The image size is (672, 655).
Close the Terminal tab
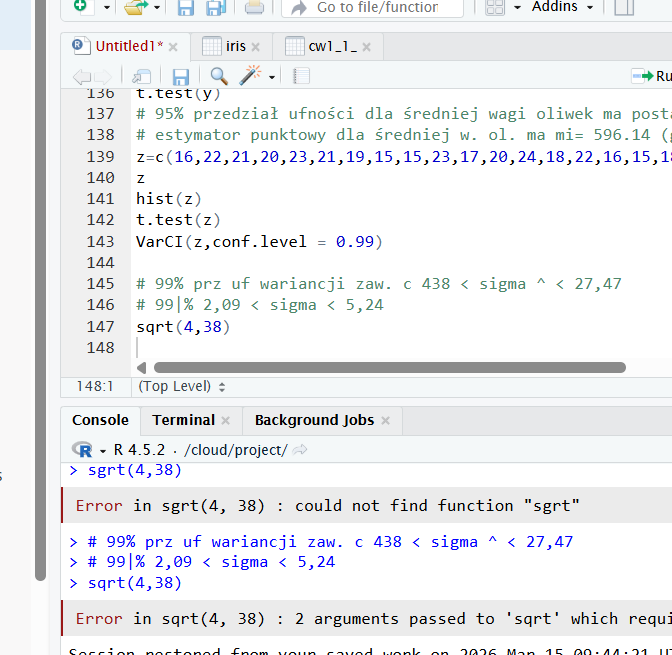(225, 421)
